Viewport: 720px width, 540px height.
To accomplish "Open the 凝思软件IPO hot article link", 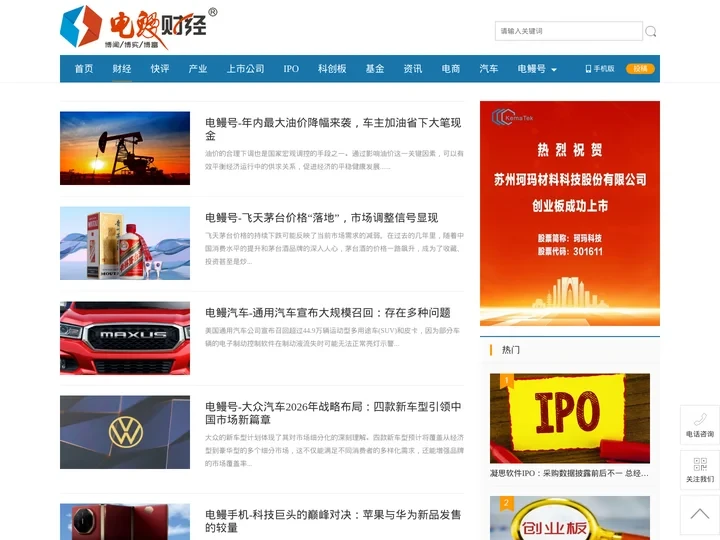I will (569, 473).
